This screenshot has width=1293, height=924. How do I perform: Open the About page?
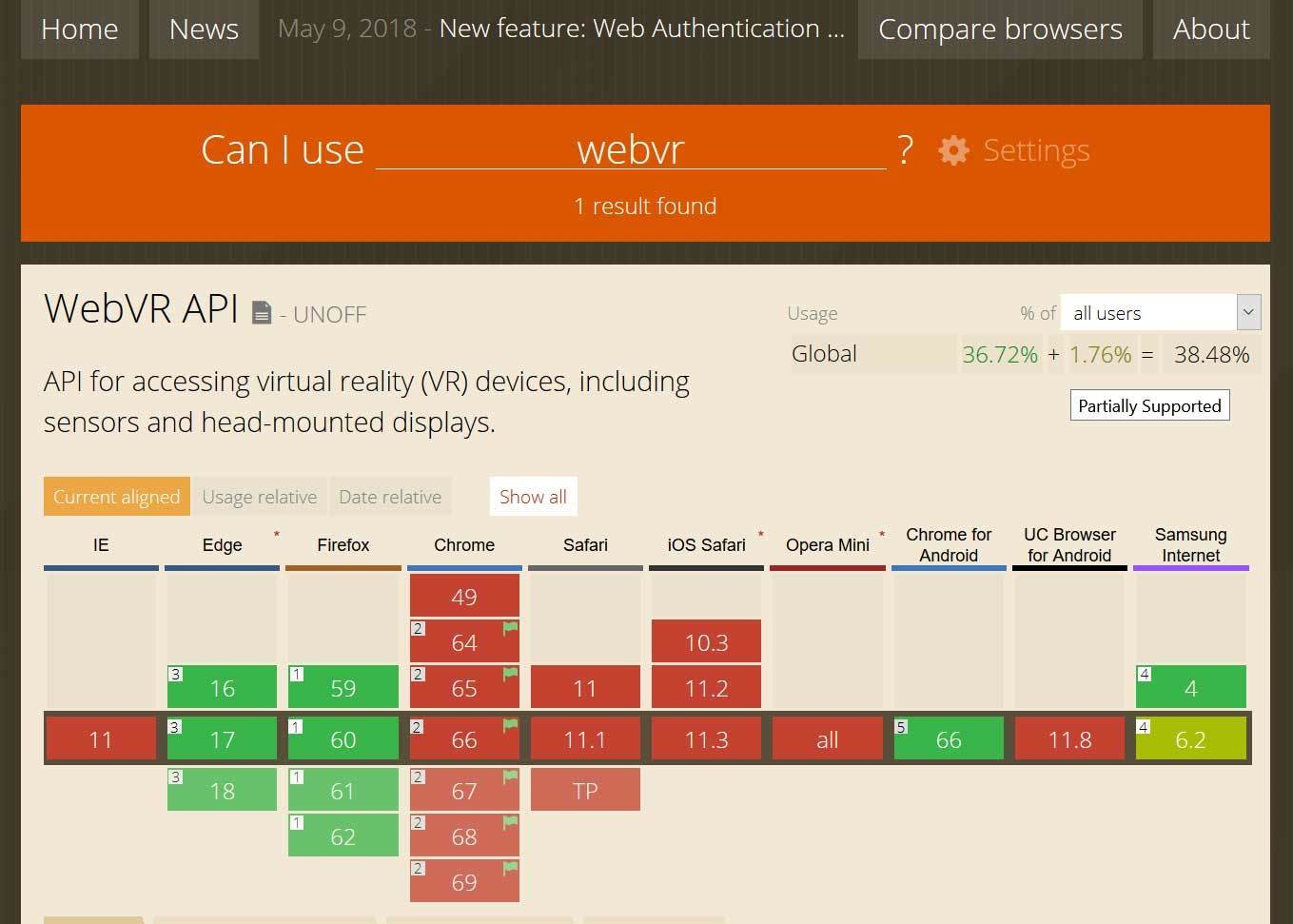coord(1211,29)
